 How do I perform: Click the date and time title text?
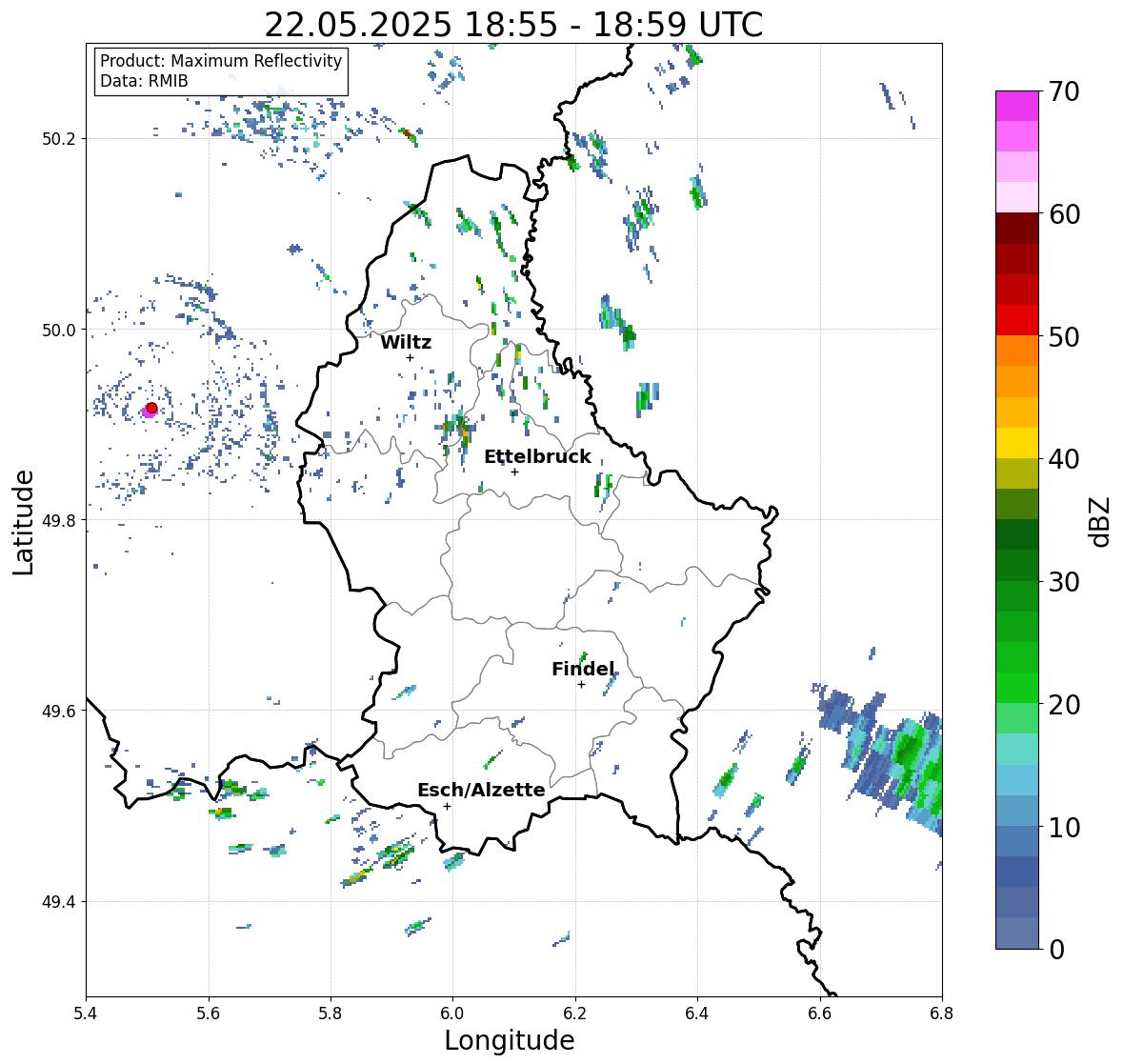513,25
